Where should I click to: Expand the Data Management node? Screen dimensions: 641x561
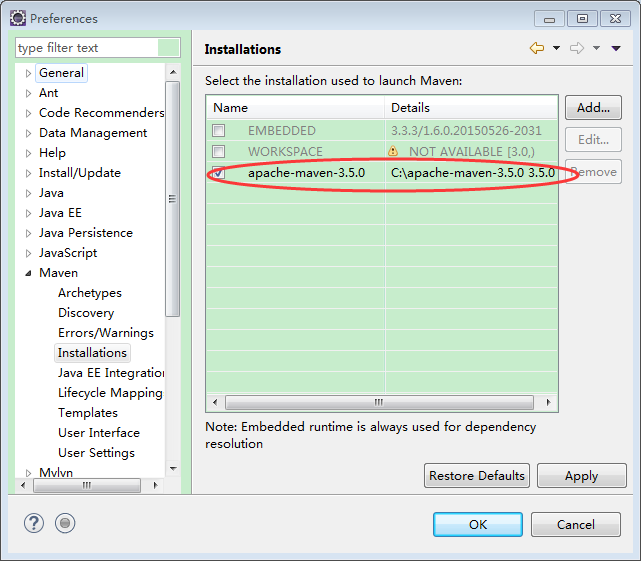28,133
